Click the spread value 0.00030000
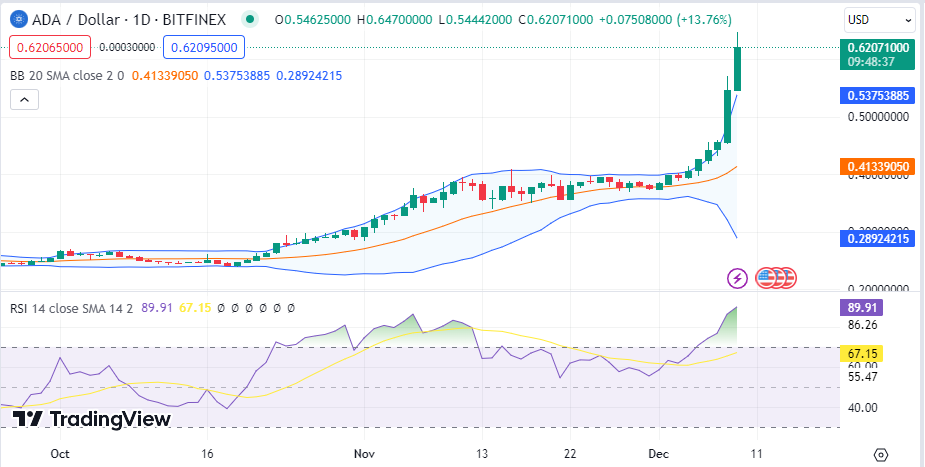Screen dimensions: 925x467 pos(127,47)
